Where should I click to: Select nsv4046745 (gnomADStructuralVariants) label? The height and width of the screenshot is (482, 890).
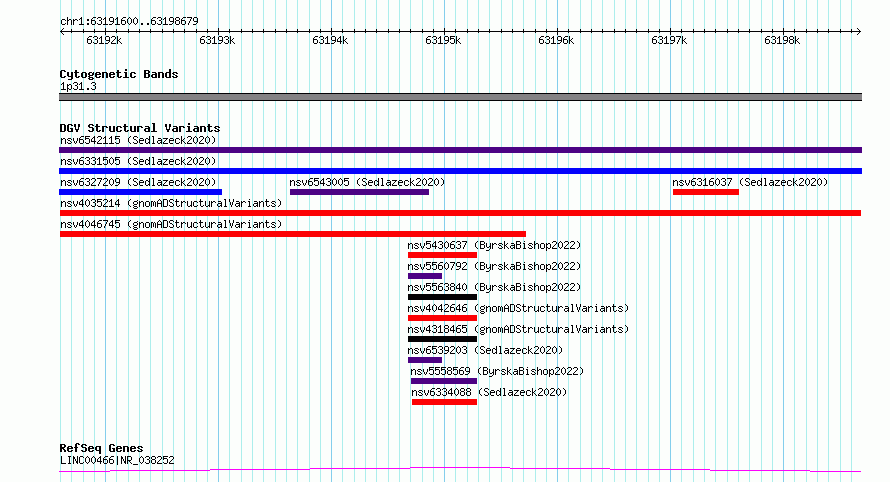171,224
